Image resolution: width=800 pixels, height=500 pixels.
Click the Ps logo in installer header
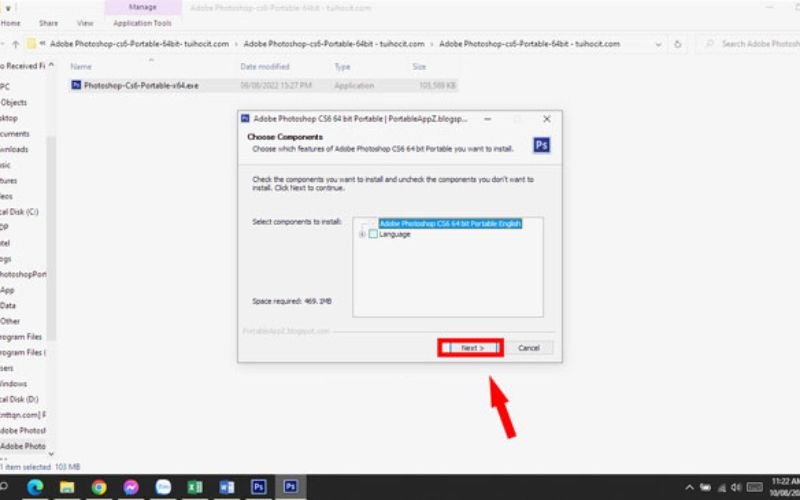(x=542, y=145)
